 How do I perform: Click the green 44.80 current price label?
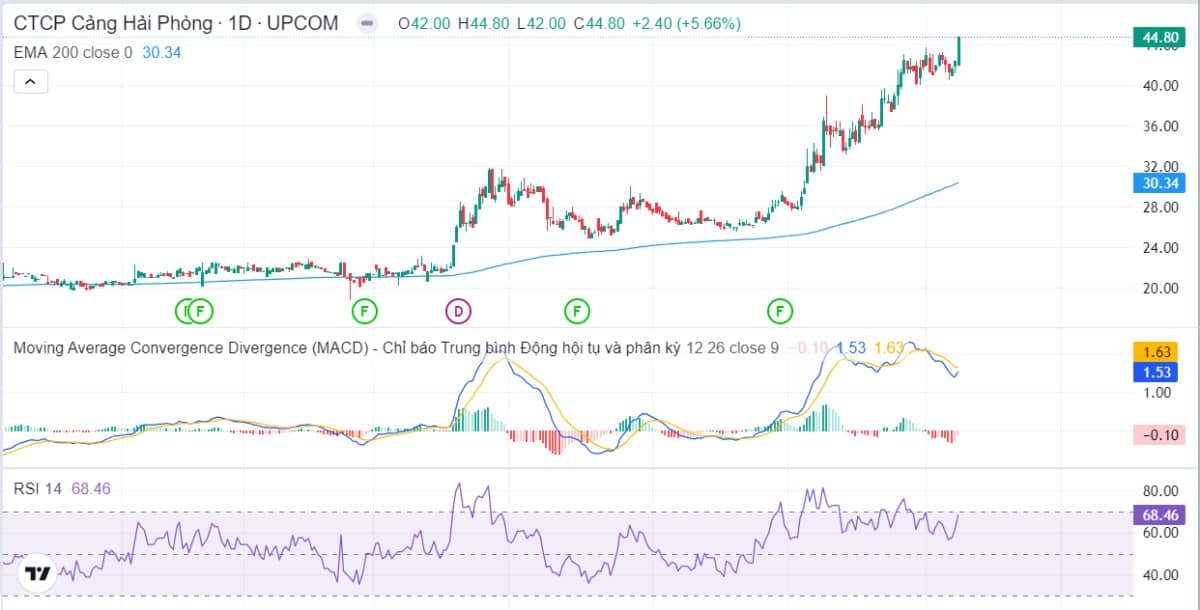[1159, 38]
